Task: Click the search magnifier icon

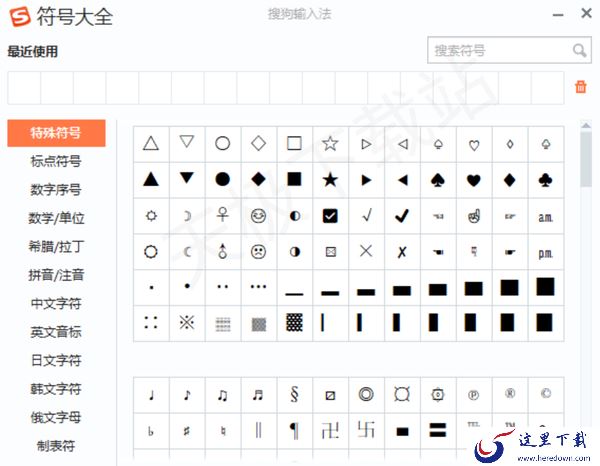Action: coord(579,50)
